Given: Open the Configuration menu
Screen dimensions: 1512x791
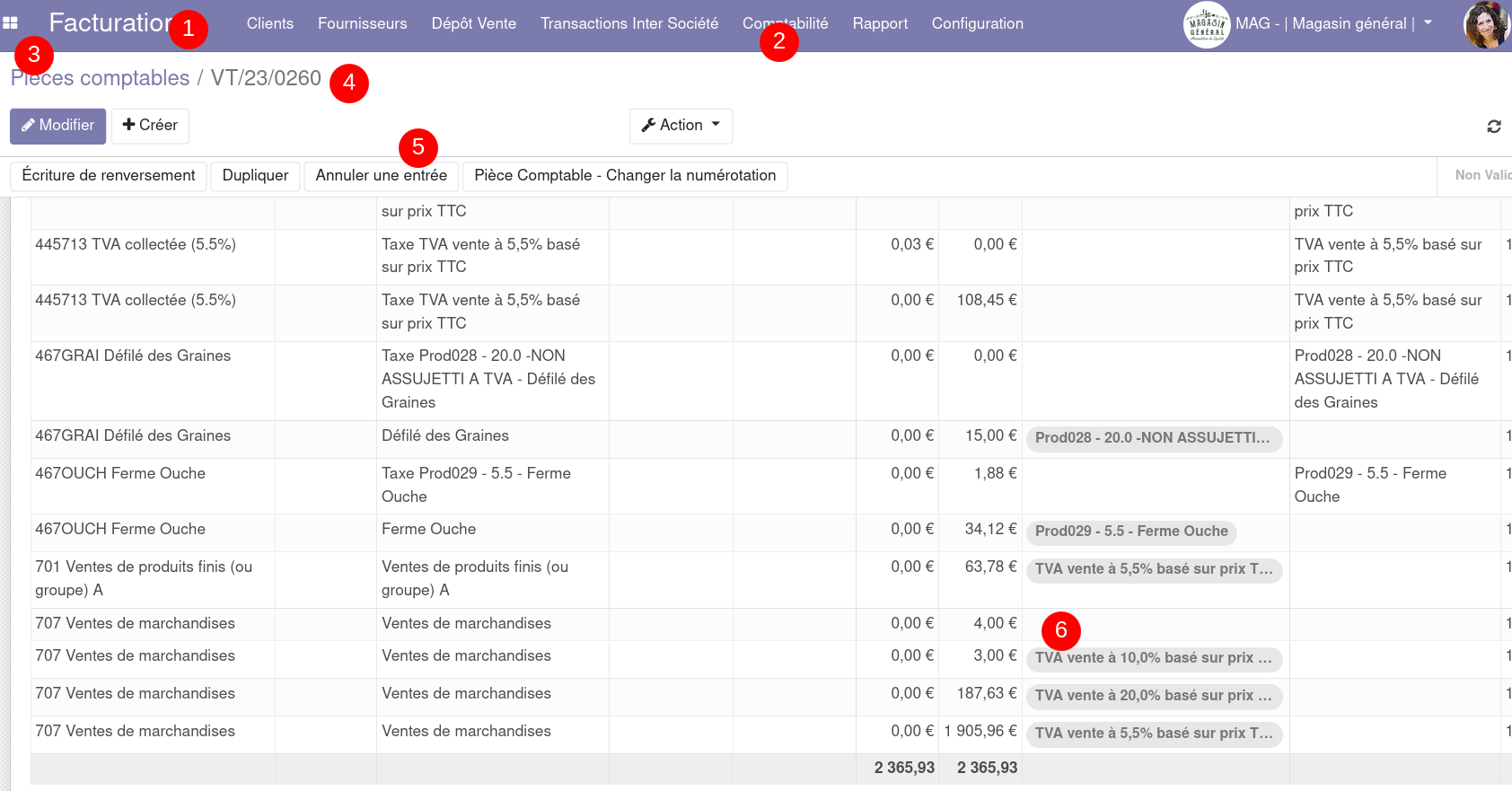Looking at the screenshot, I should pos(977,24).
